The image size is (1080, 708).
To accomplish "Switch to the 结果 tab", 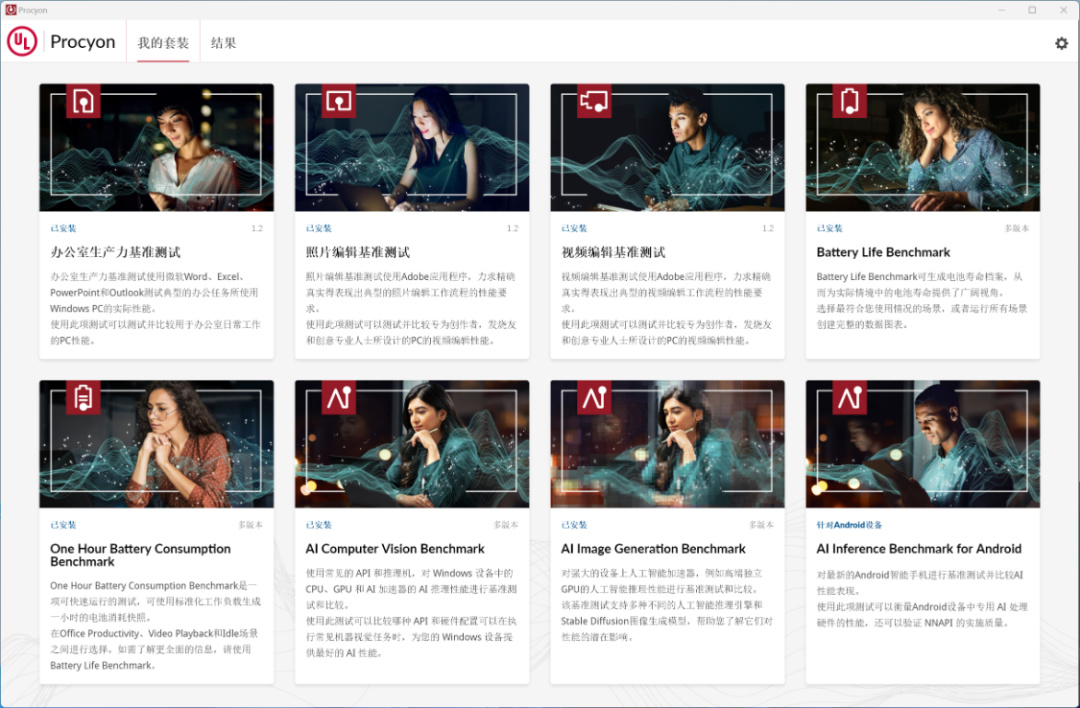I will tap(223, 43).
